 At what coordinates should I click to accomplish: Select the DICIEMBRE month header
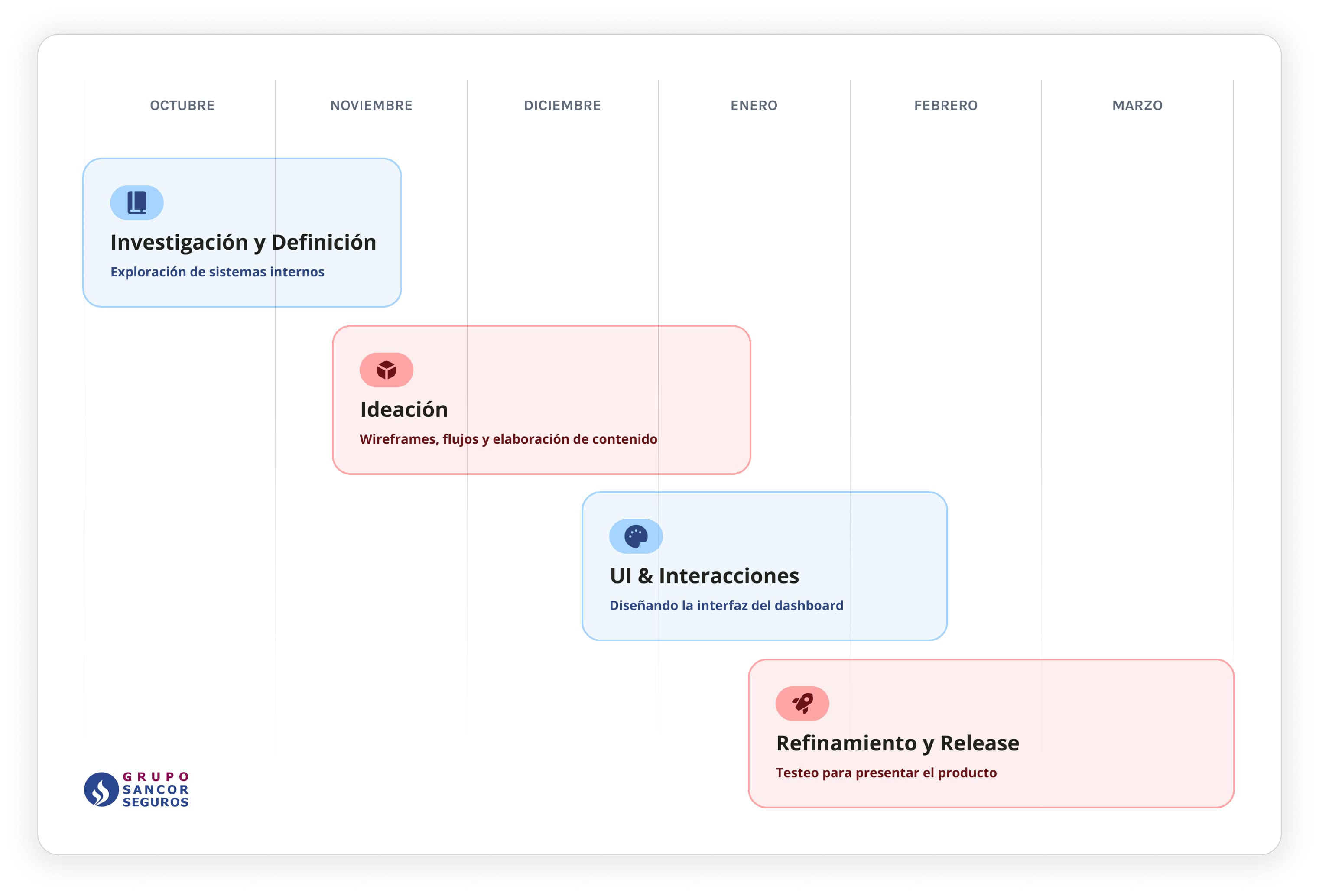tap(562, 106)
